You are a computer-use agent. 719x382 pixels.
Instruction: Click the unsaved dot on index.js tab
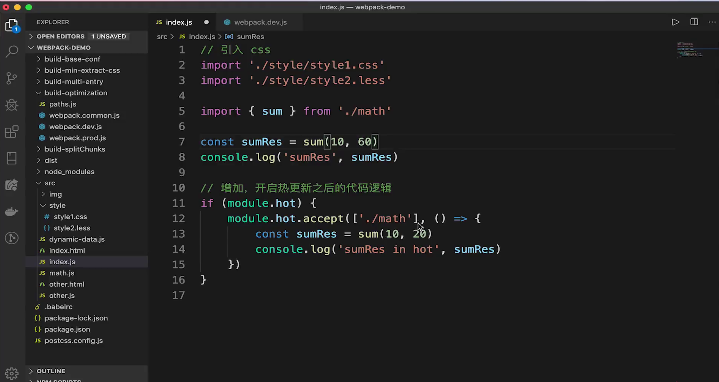pos(206,22)
